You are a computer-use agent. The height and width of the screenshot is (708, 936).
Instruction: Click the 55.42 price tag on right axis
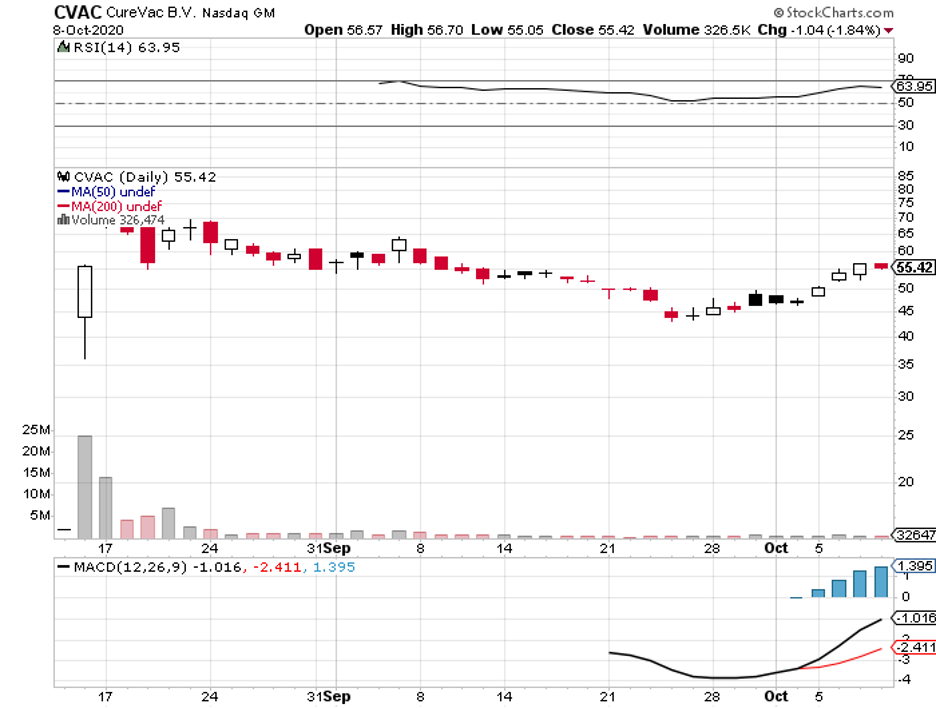pyautogui.click(x=913, y=267)
